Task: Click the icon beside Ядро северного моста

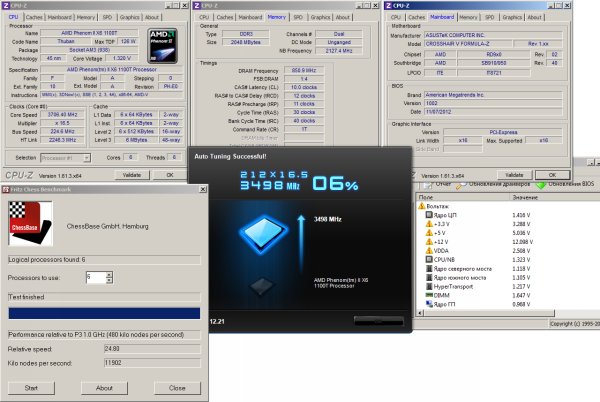Action: tap(429, 269)
